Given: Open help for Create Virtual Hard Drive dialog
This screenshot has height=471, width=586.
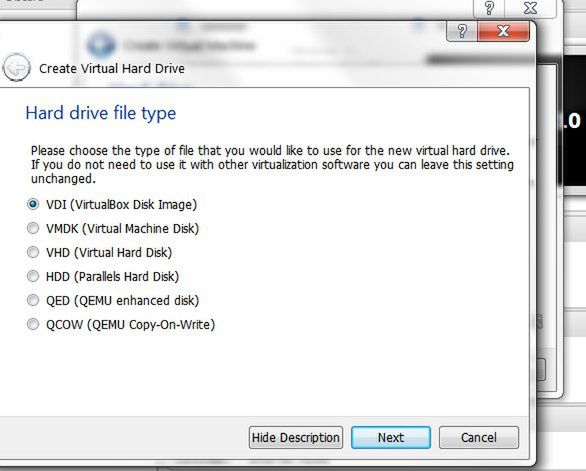Looking at the screenshot, I should coord(462,31).
